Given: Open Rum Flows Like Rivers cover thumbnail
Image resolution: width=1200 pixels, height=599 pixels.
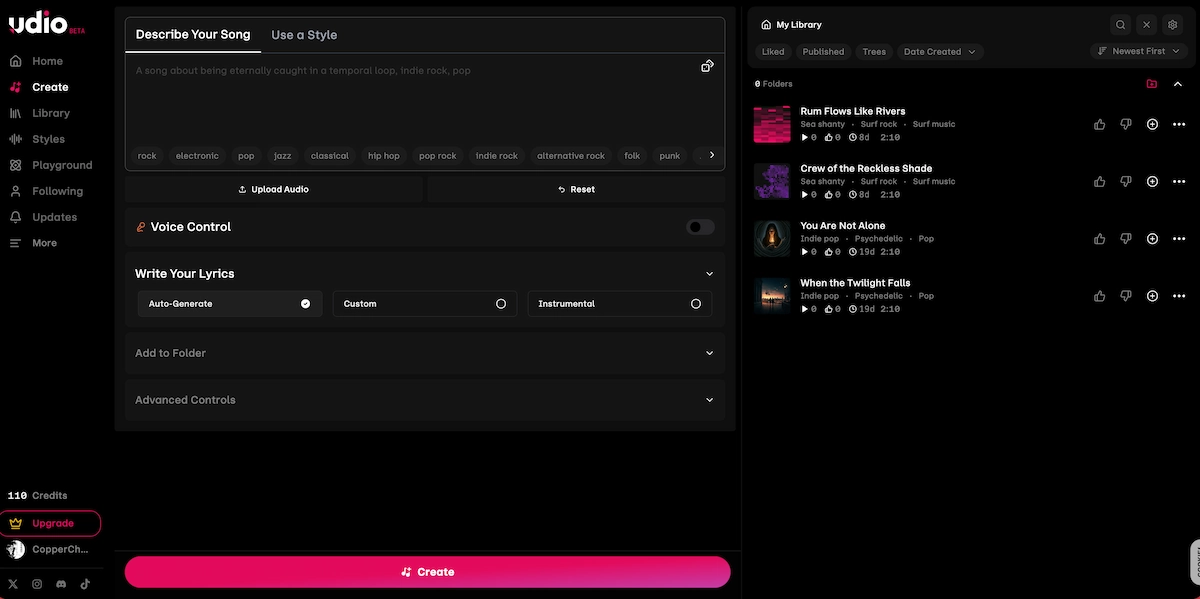Looking at the screenshot, I should pyautogui.click(x=772, y=125).
